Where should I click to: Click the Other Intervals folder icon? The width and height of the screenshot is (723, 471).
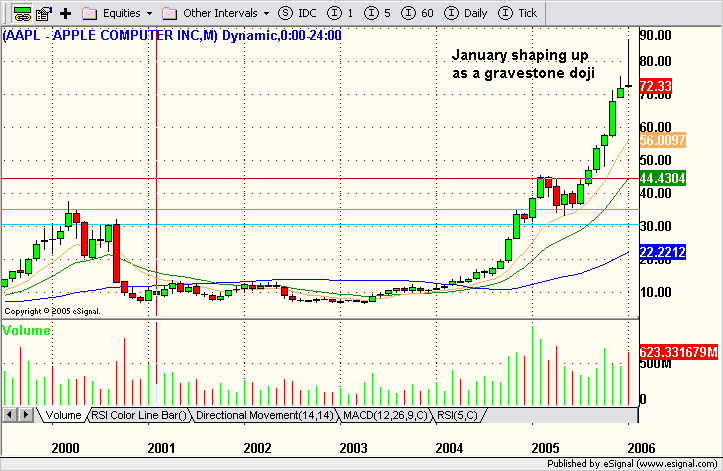[170, 14]
